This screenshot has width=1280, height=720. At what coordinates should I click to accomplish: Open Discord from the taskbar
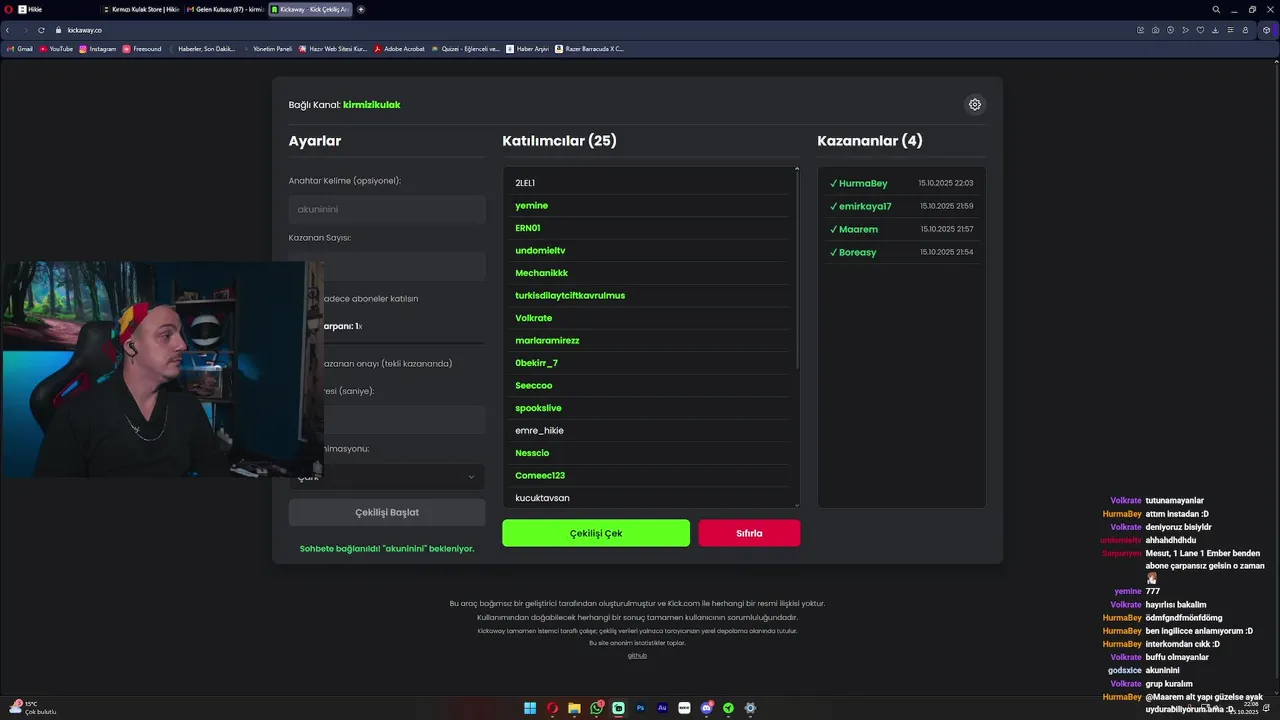(706, 708)
